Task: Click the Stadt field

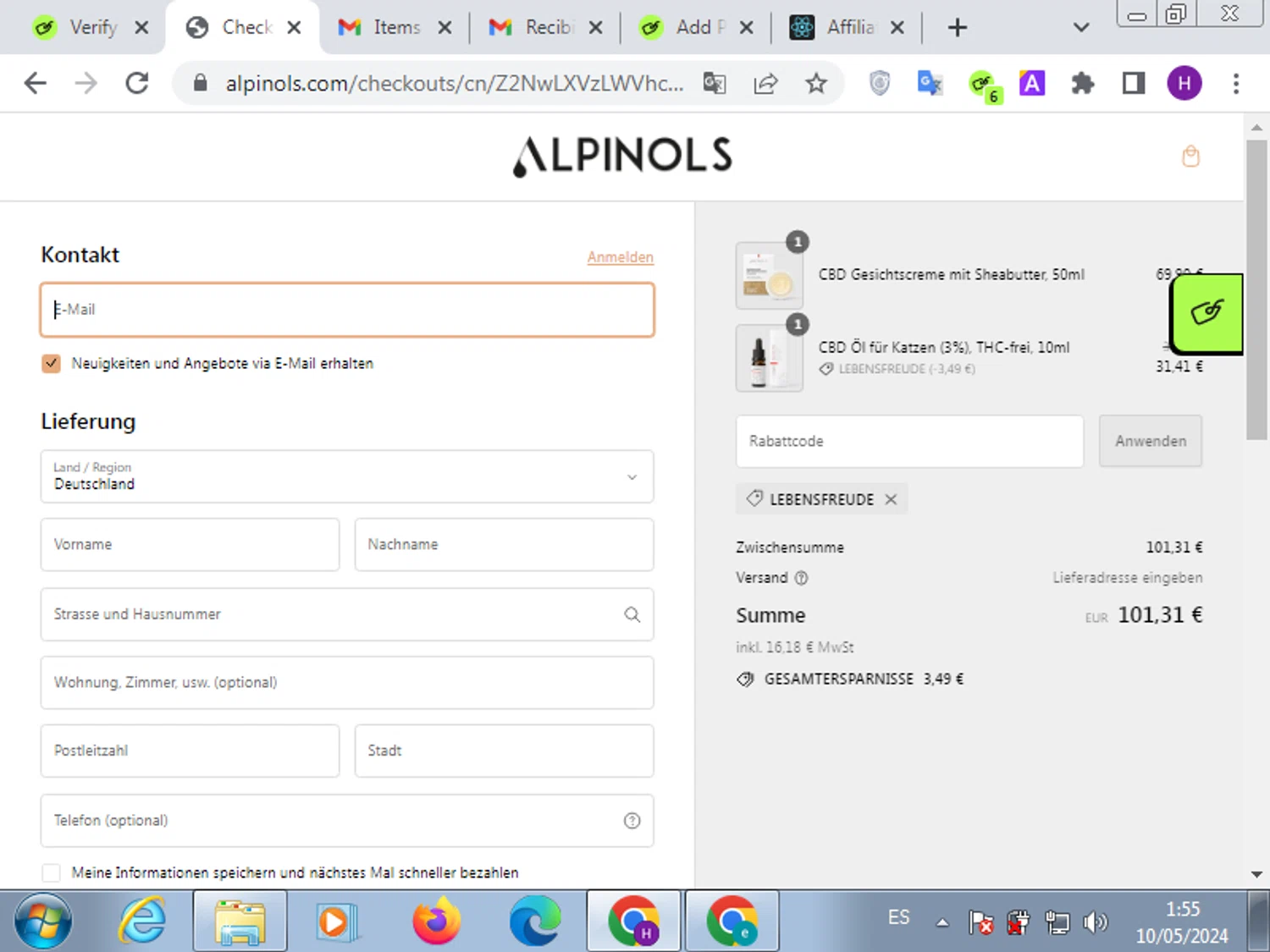Action: tap(504, 751)
